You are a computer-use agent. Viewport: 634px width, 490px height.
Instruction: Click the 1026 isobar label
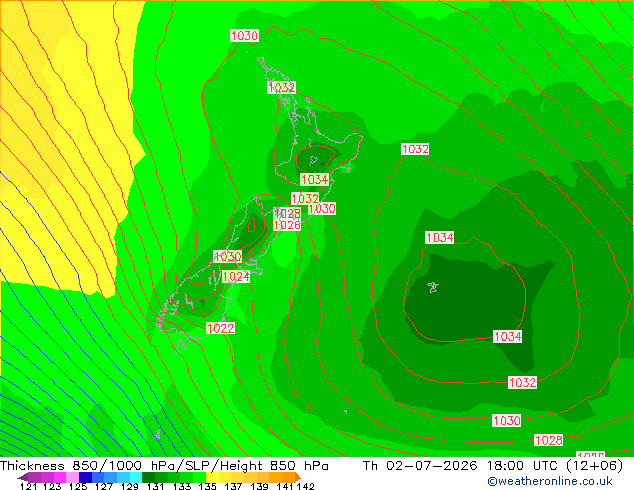pos(287,225)
